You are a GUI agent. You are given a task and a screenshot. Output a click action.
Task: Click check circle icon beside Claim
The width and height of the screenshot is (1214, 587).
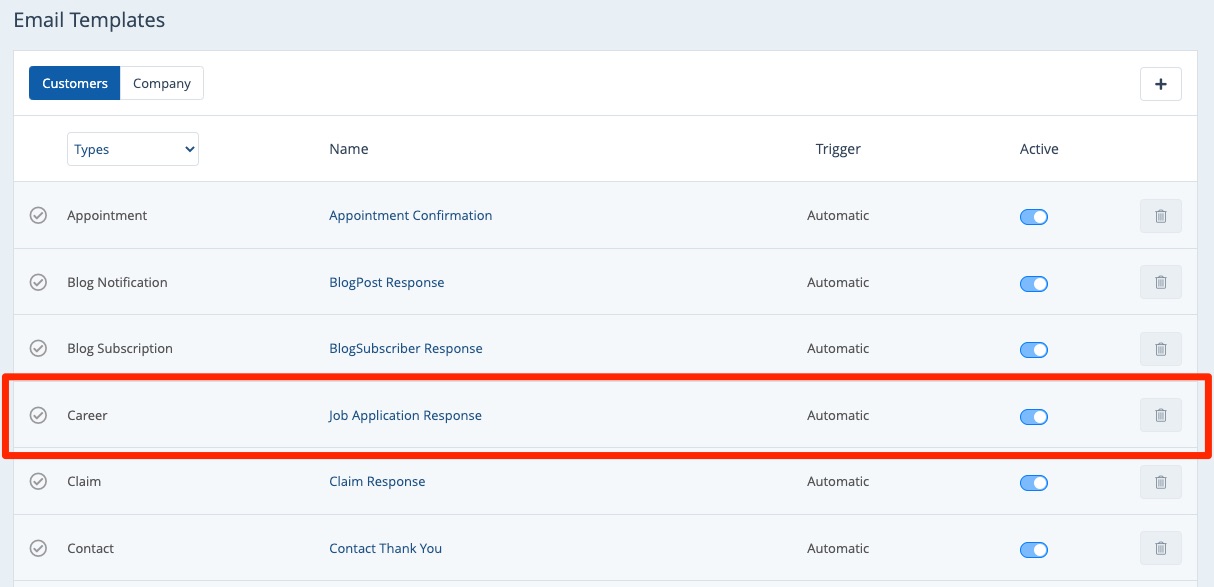pyautogui.click(x=38, y=481)
